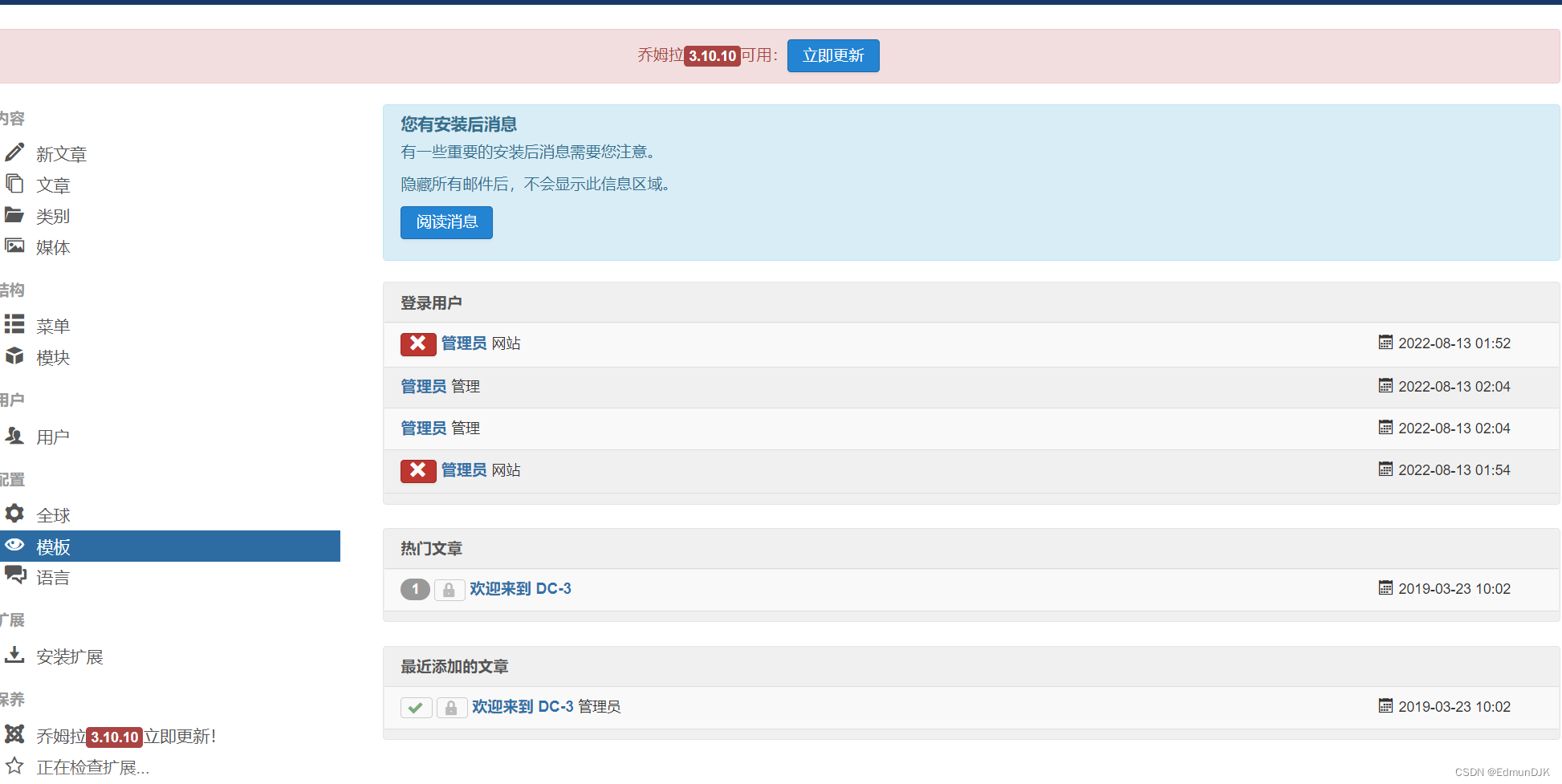The width and height of the screenshot is (1562, 784).
Task: Click the hit count badge showing 1
Action: click(415, 589)
